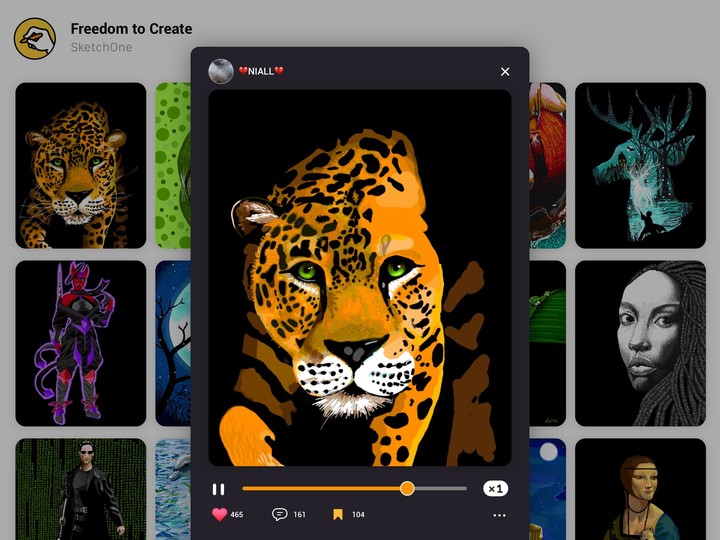
Task: Click the NIALL username
Action: click(261, 71)
